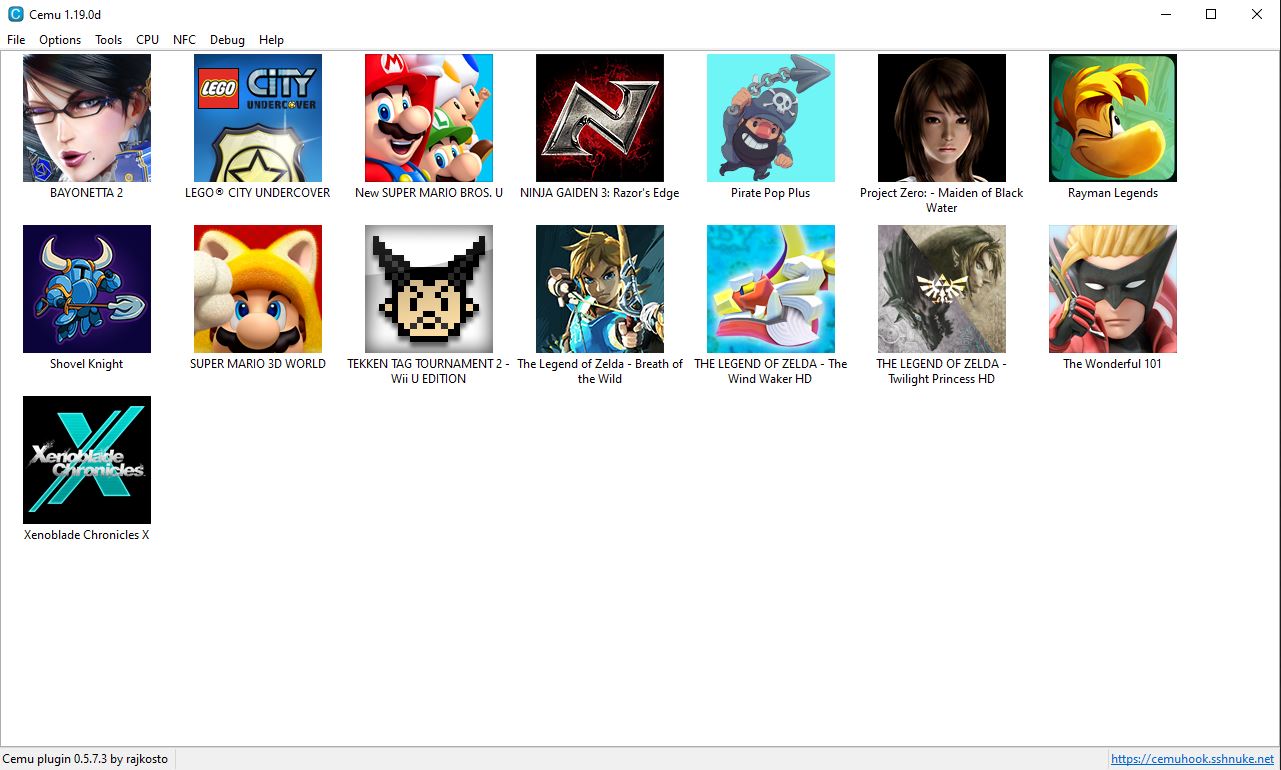Screen dimensions: 1281x770
Task: Select the Bayonetta 2 game icon
Action: click(87, 118)
